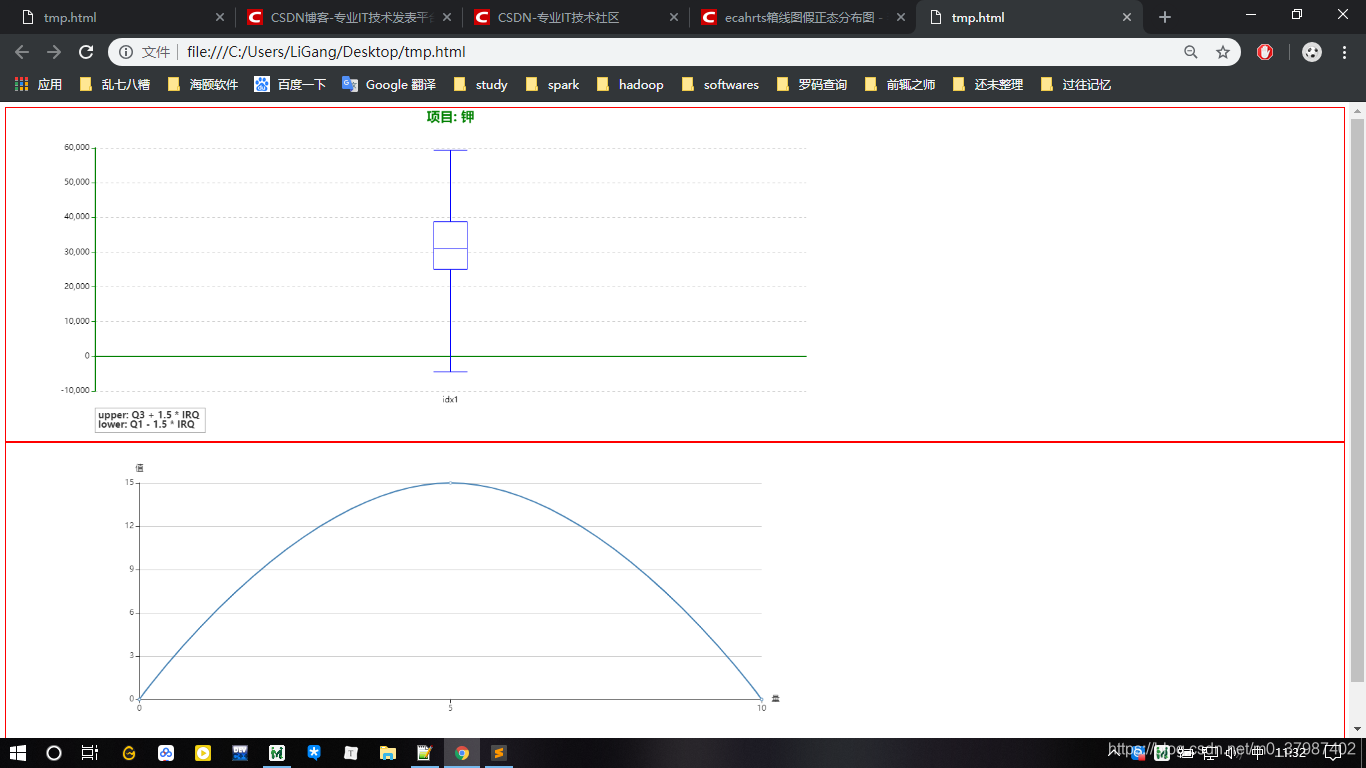Open the red ad-blocker extension icon
The width and height of the screenshot is (1366, 768).
pyautogui.click(x=1265, y=52)
